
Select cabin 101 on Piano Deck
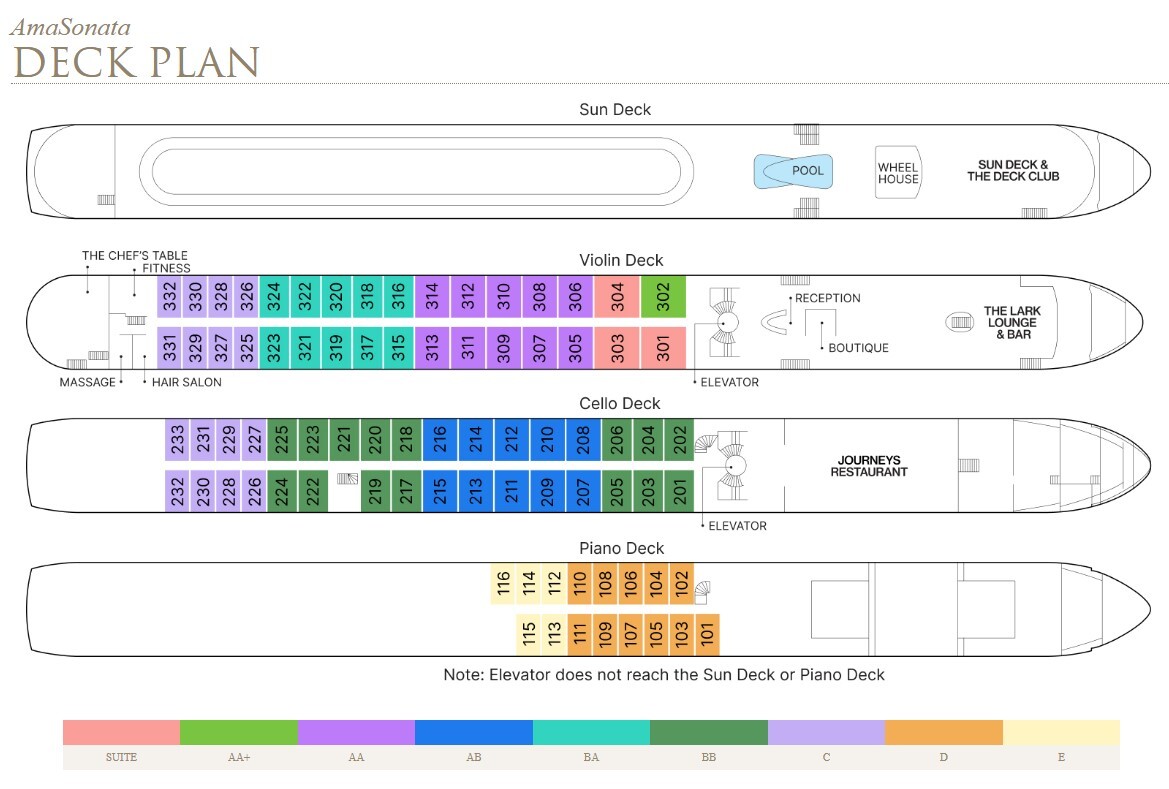pyautogui.click(x=706, y=634)
